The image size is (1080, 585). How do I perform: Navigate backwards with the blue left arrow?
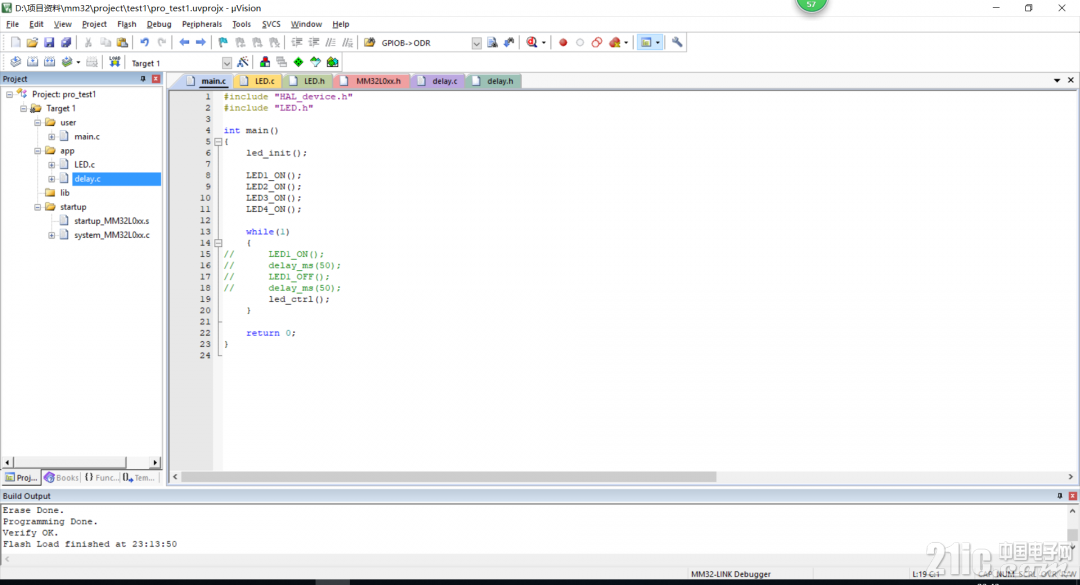tap(184, 43)
